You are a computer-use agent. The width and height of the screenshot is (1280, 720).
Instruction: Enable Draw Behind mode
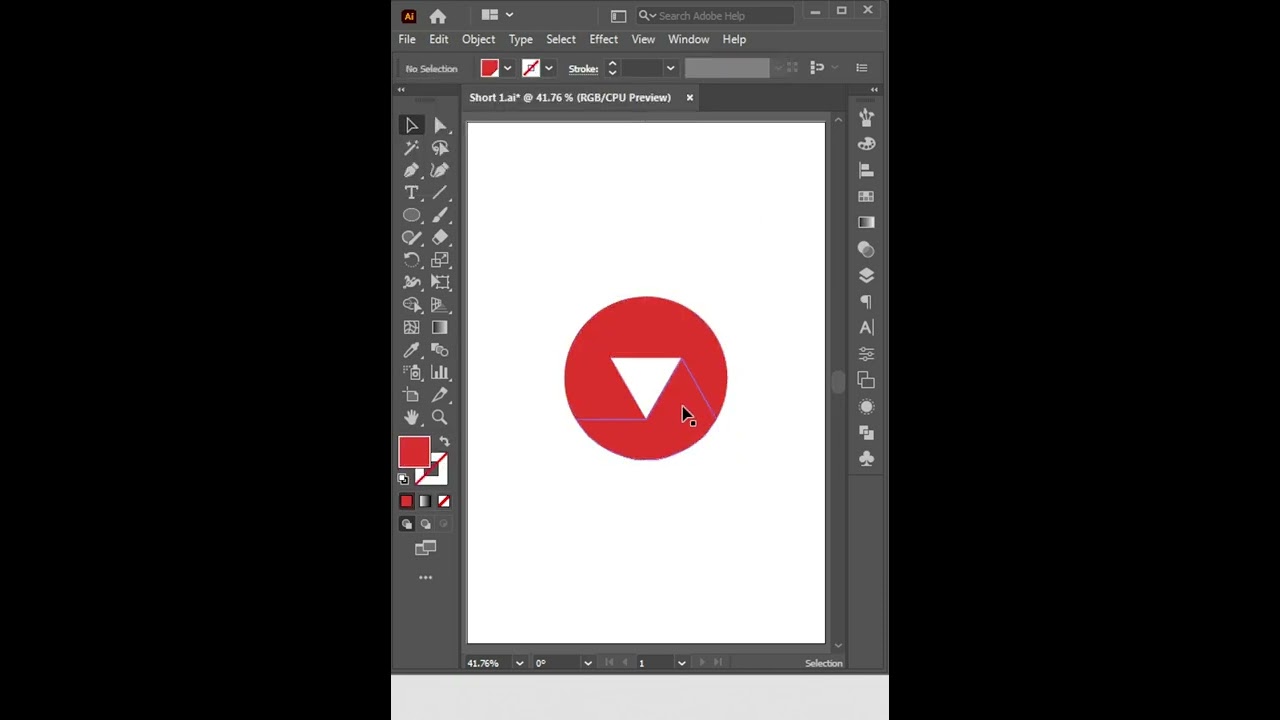(x=425, y=524)
